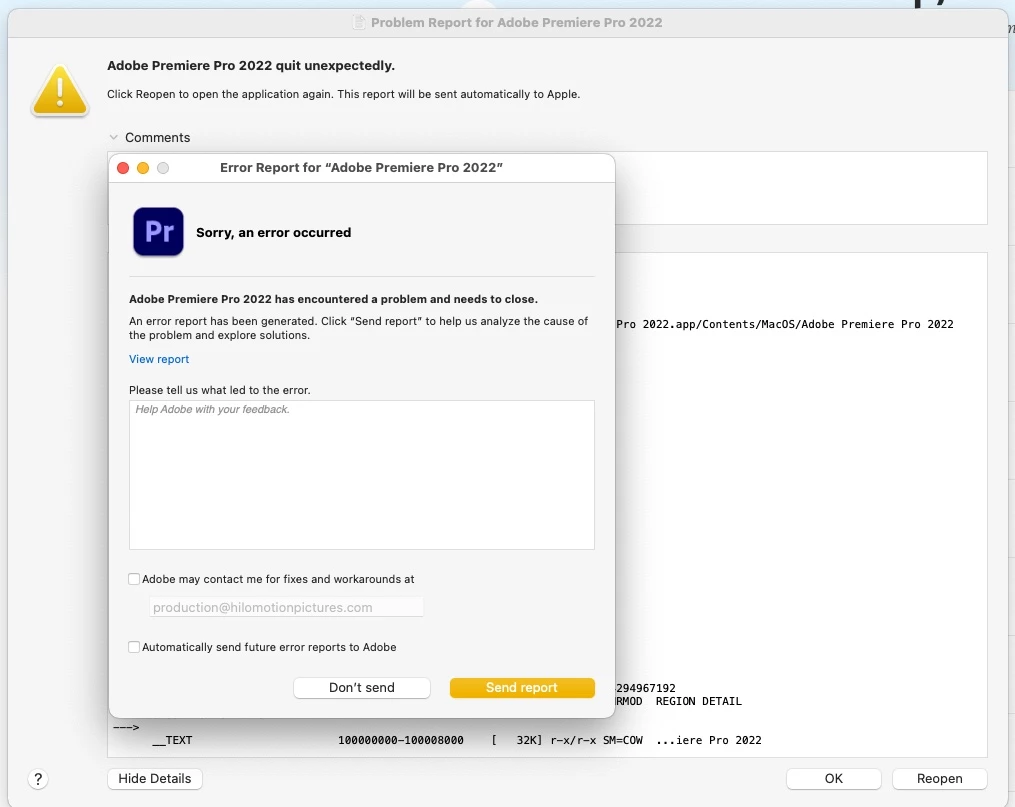Select the __TEXT row in report details
1015x807 pixels.
pyautogui.click(x=457, y=740)
